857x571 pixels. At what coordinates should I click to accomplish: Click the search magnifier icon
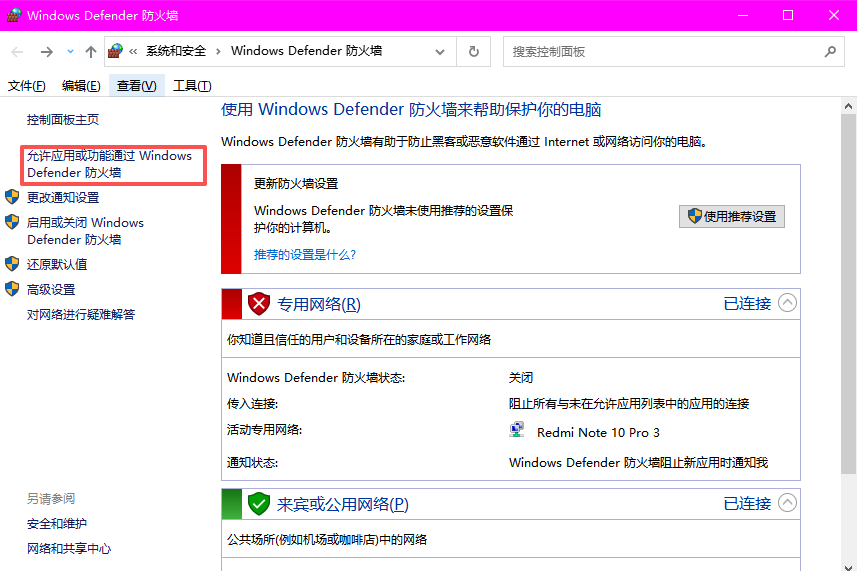[x=831, y=51]
